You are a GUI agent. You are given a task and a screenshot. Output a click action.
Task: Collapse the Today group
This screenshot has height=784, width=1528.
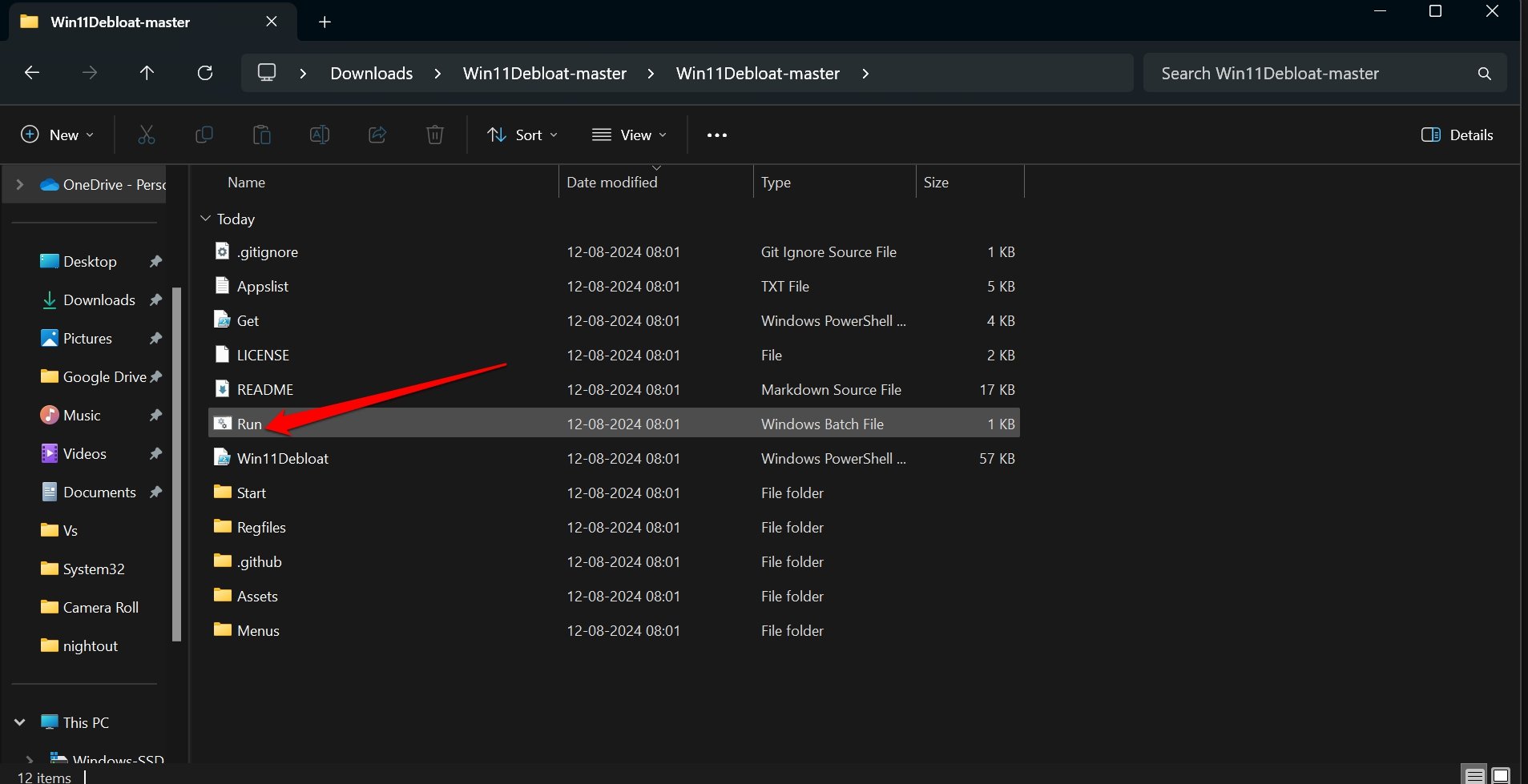206,219
